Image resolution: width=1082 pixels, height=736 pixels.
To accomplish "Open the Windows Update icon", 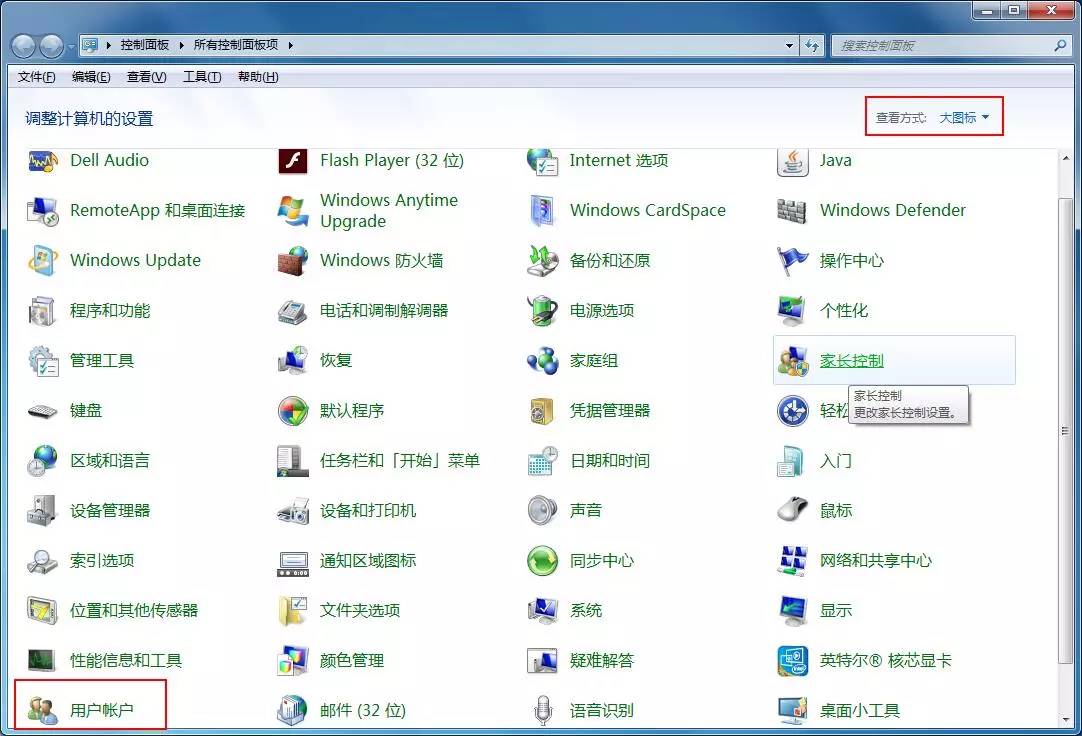I will pyautogui.click(x=42, y=261).
